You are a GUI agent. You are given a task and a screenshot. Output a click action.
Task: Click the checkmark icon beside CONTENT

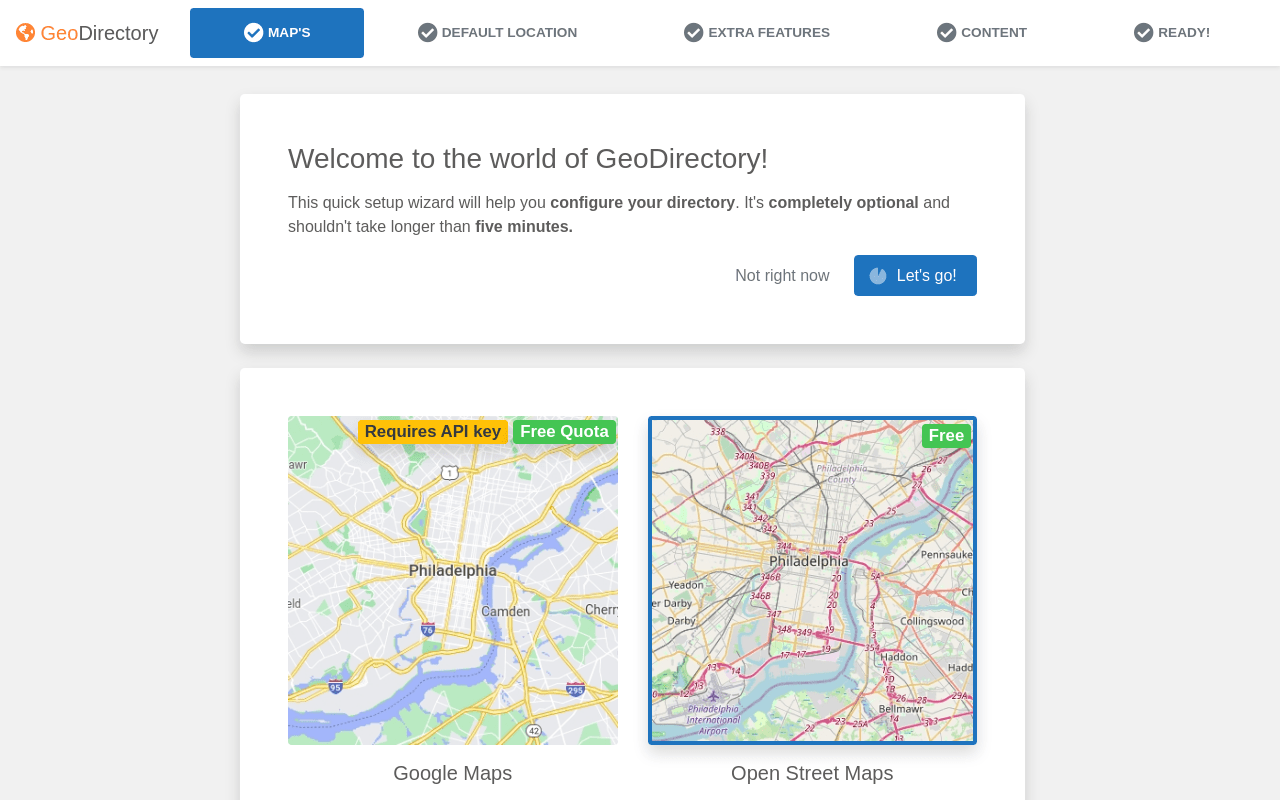[x=946, y=33]
